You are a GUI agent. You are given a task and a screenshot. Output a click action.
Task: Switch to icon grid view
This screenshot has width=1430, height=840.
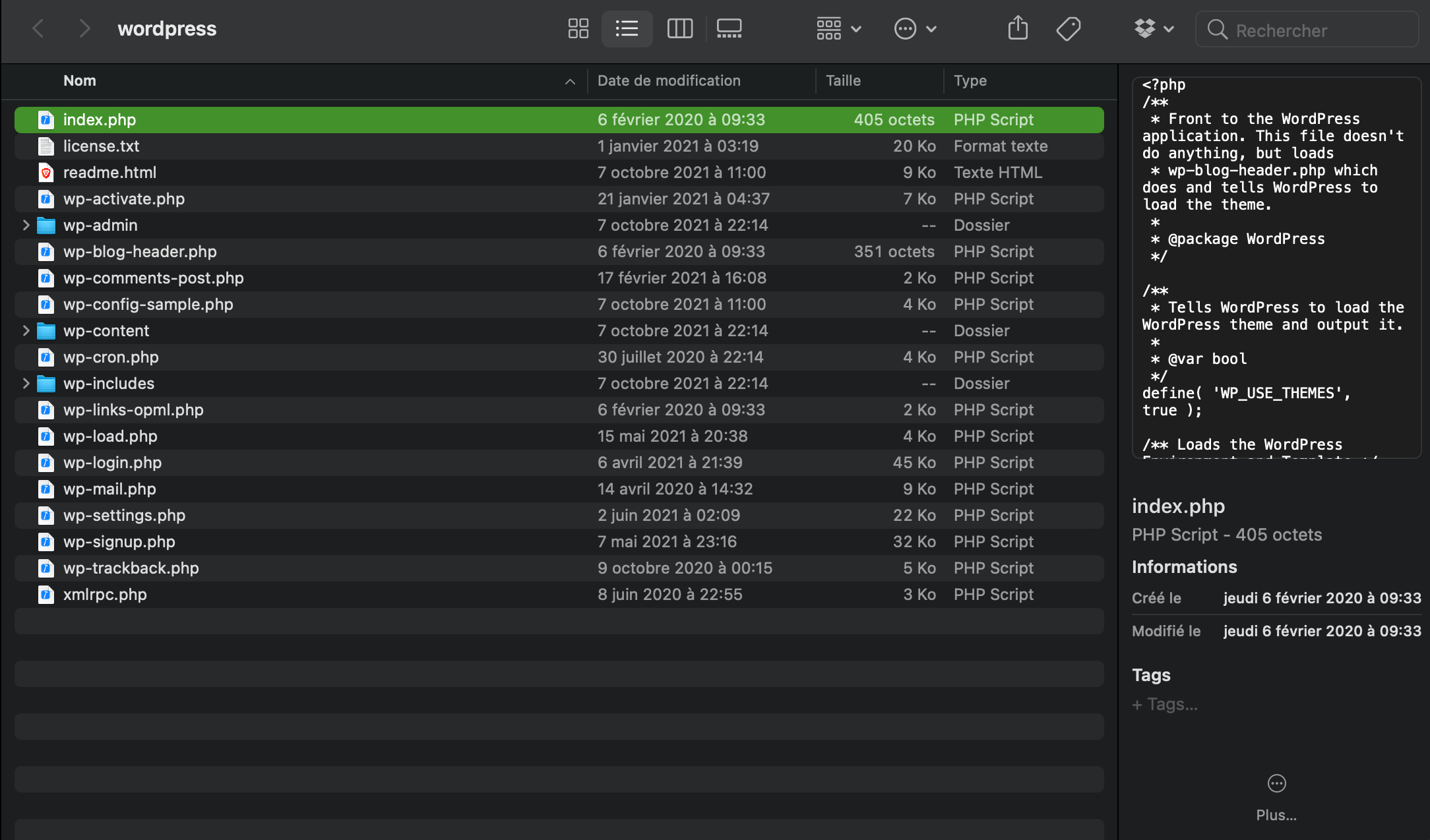(x=578, y=28)
